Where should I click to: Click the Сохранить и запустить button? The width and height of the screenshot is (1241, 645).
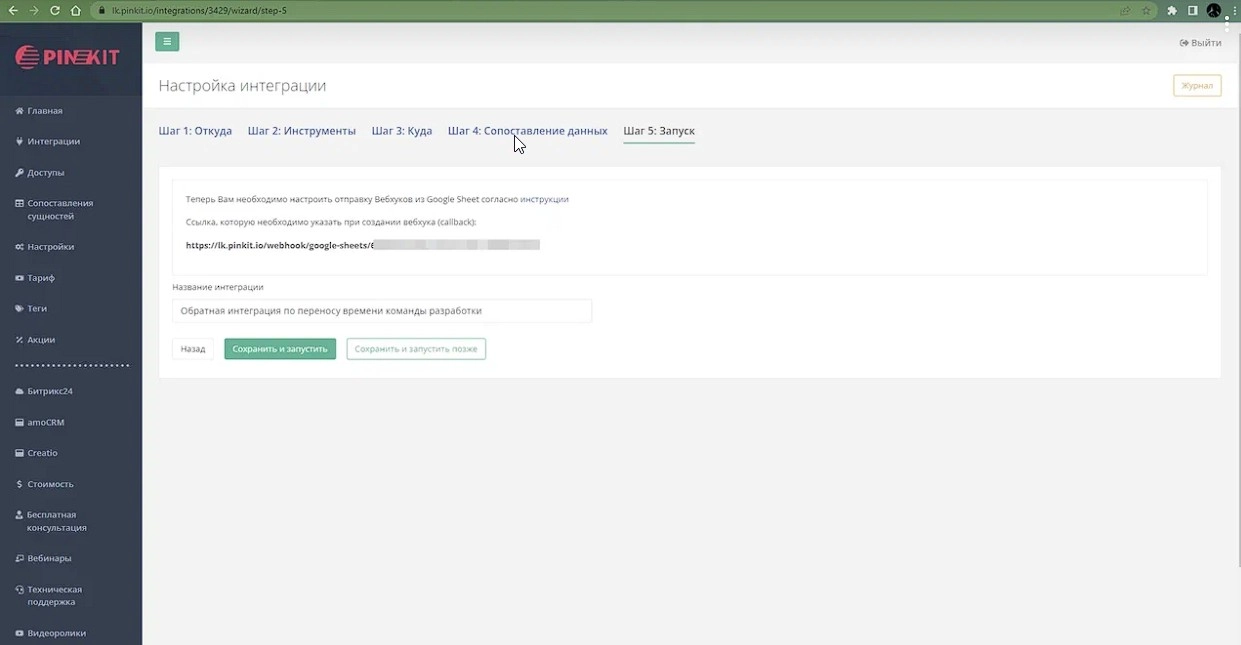click(x=280, y=349)
